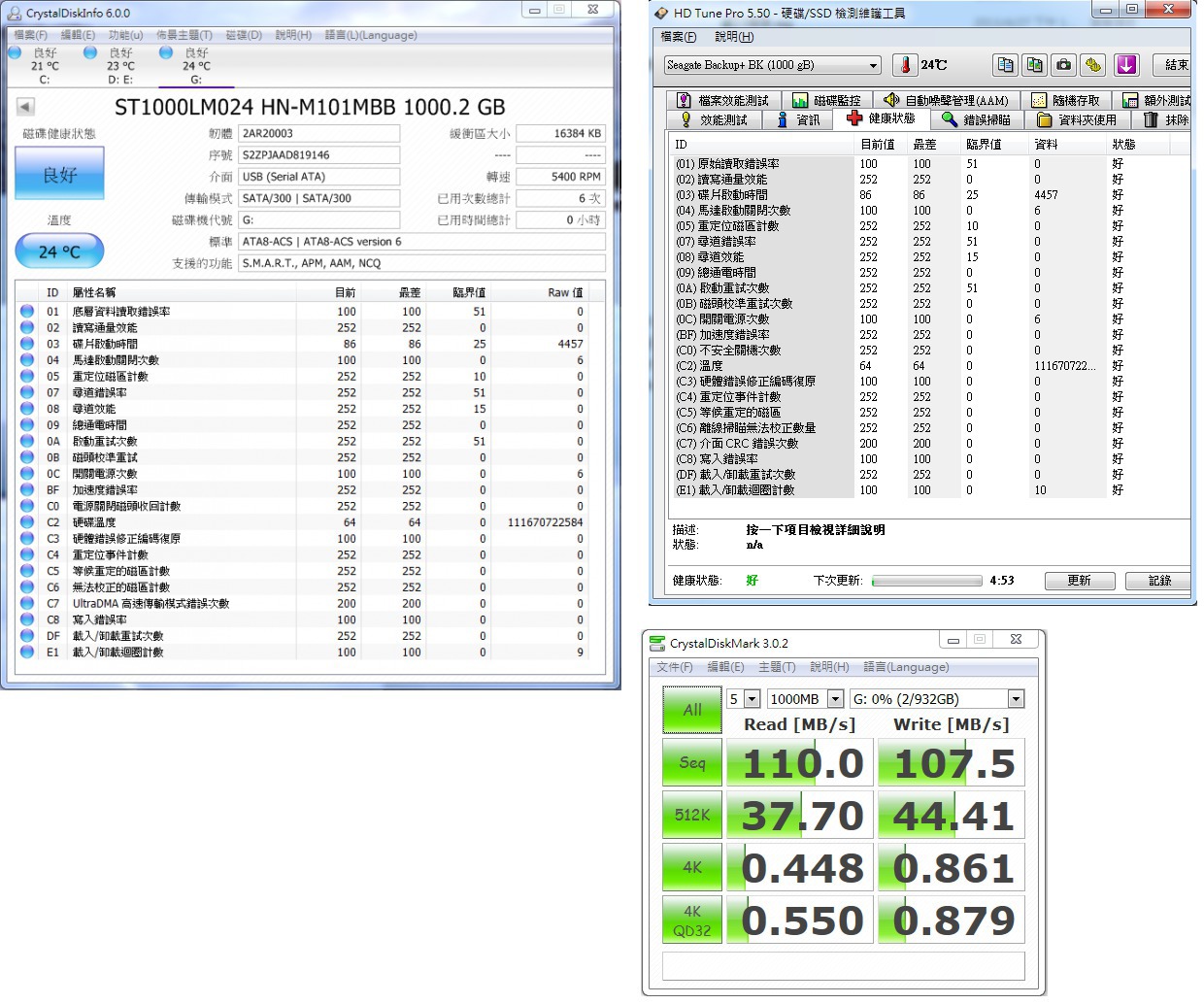Open 主題(T) menu in CrystalDiskMark
This screenshot has height=1004, width=1204.
(777, 667)
